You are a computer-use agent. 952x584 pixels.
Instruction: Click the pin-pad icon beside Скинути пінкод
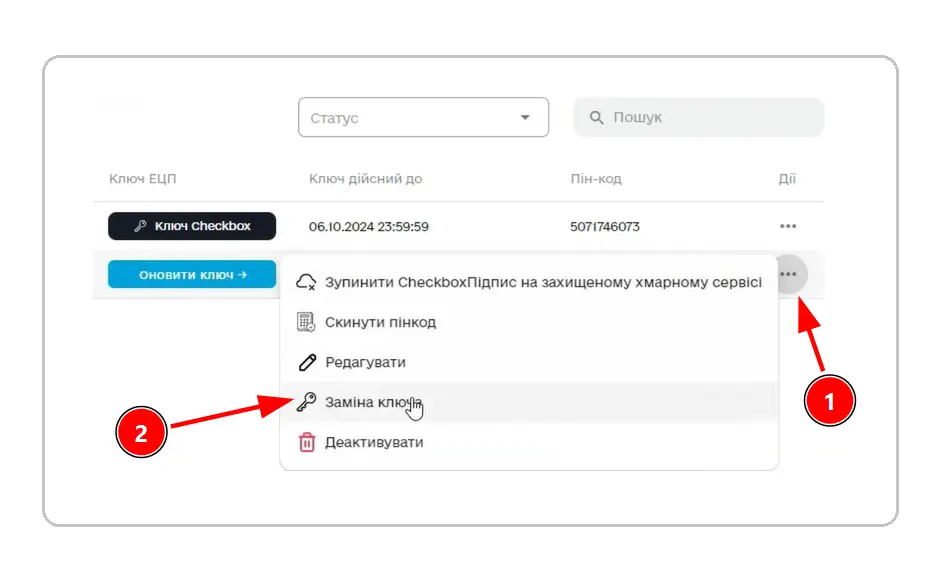(x=307, y=322)
